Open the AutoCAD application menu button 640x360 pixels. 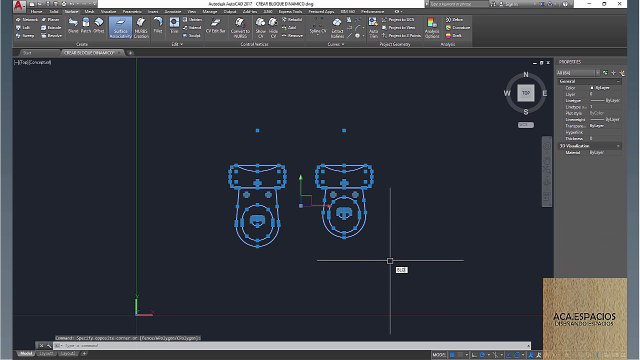coord(19,6)
